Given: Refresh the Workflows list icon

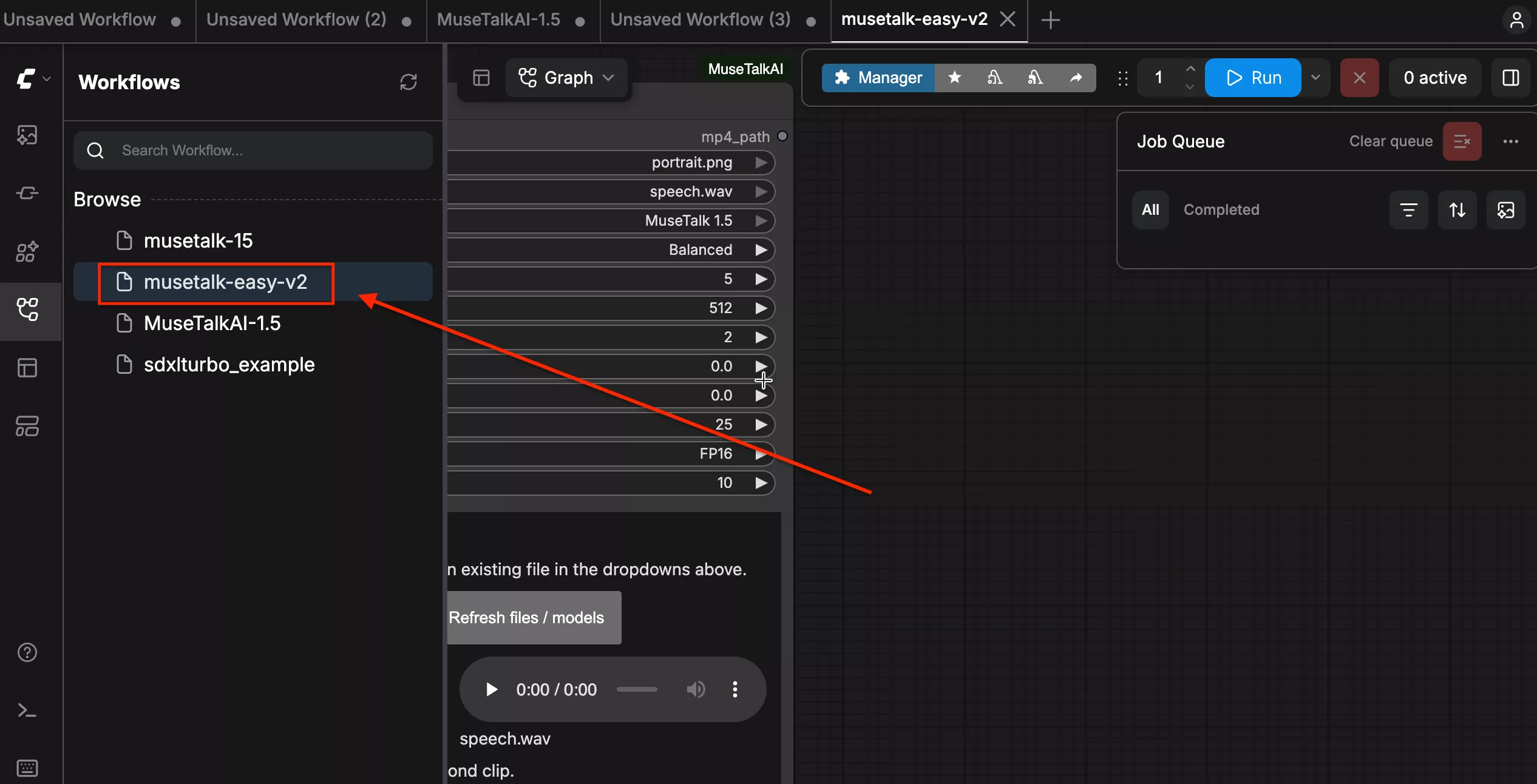Looking at the screenshot, I should point(409,82).
